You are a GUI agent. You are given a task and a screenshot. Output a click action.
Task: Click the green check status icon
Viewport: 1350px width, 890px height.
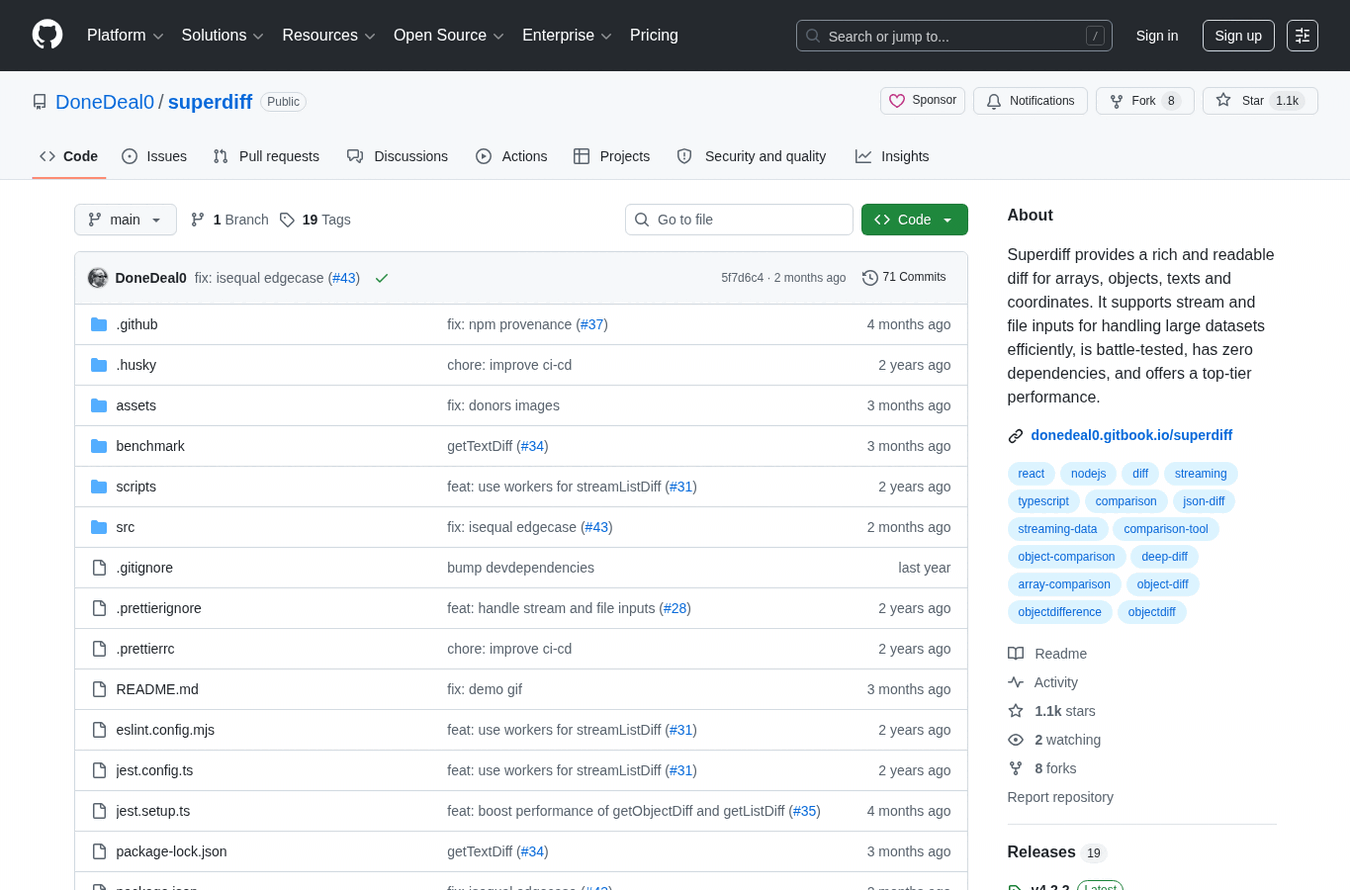click(381, 278)
